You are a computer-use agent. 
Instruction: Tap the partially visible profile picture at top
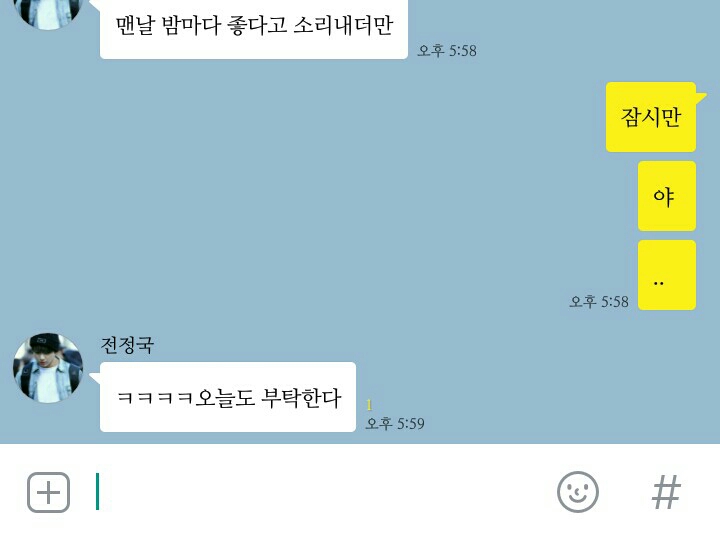tap(48, 15)
